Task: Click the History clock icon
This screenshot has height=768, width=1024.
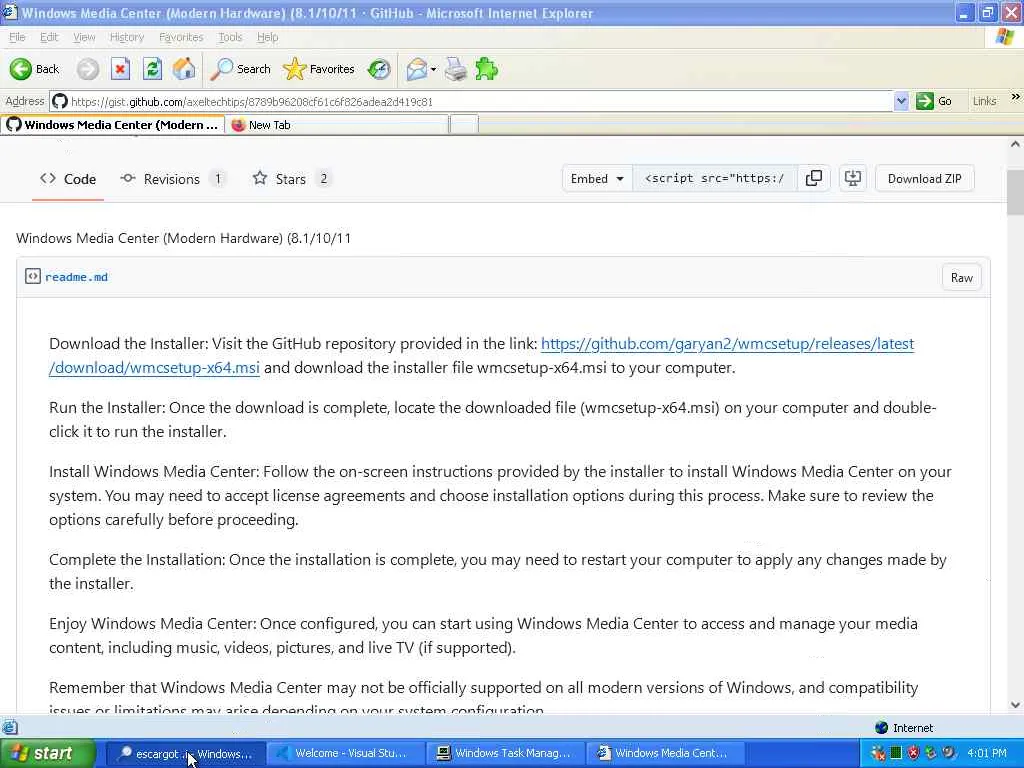Action: click(x=379, y=69)
